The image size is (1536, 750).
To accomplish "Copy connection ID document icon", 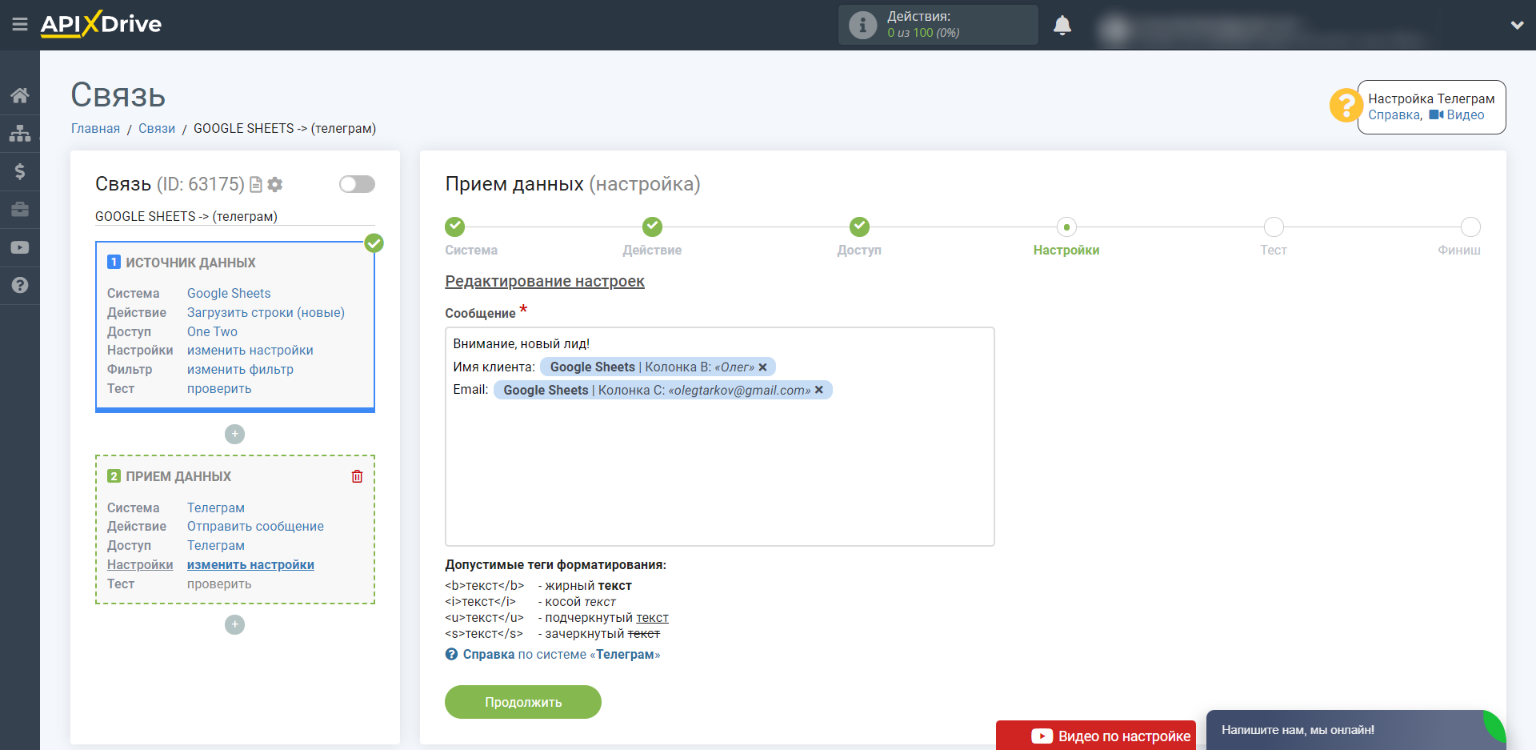I will 256,184.
